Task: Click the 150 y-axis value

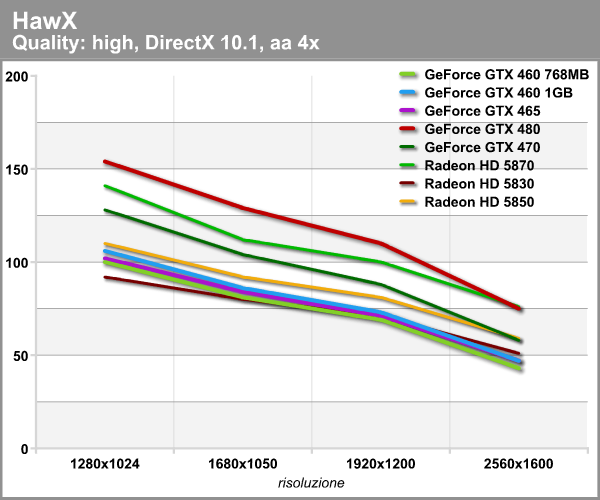Action: click(x=17, y=170)
